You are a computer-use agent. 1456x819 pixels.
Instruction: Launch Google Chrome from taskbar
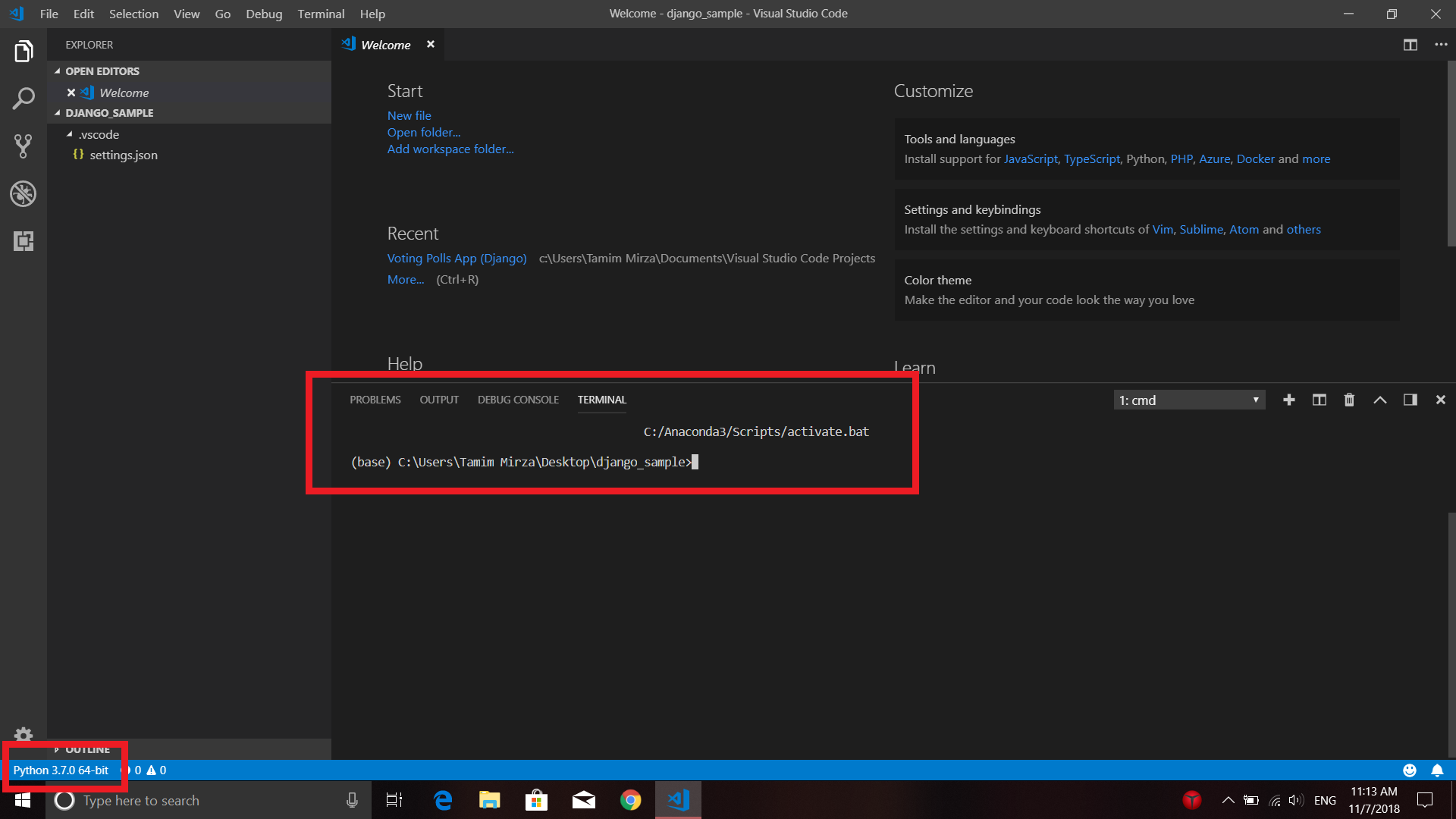(630, 800)
